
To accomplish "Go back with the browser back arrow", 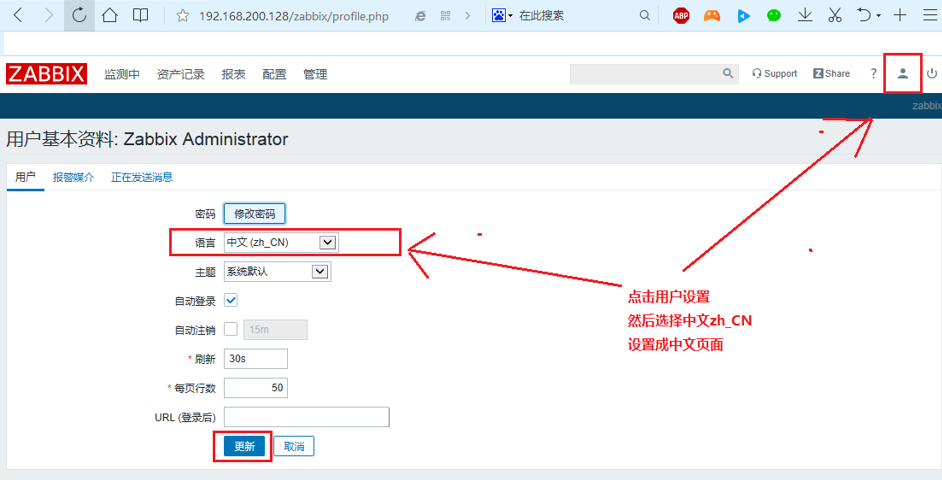I will point(18,15).
